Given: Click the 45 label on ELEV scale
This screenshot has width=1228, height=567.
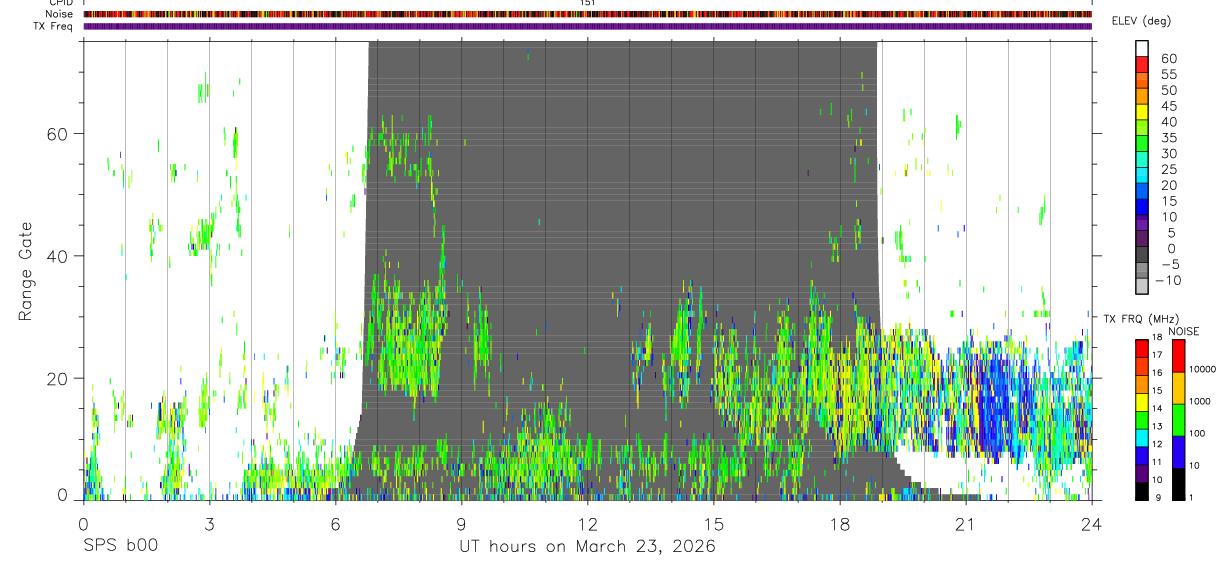Looking at the screenshot, I should [1168, 106].
